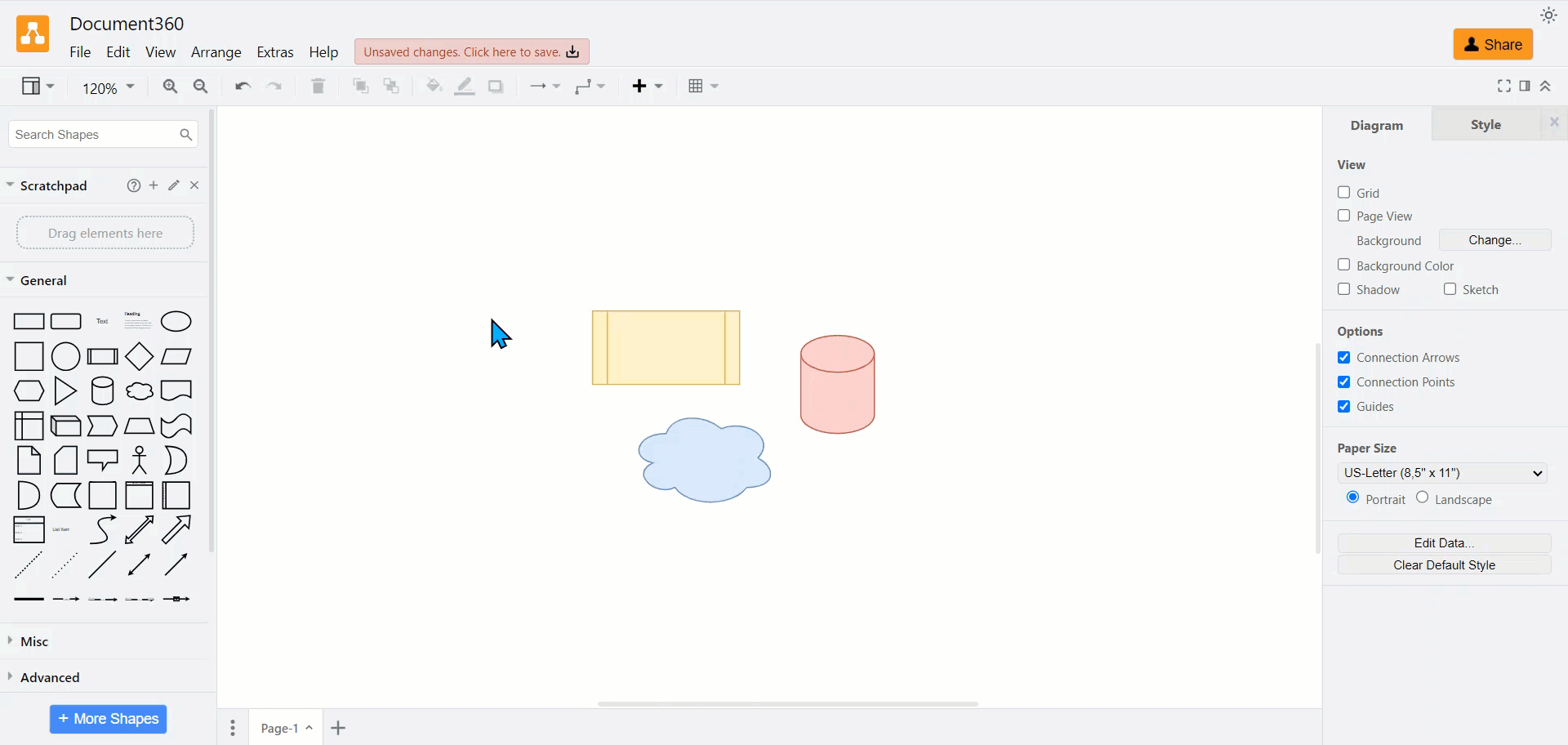The image size is (1568, 745).
Task: Open the view layout dropdown in toolbar
Action: [x=38, y=87]
